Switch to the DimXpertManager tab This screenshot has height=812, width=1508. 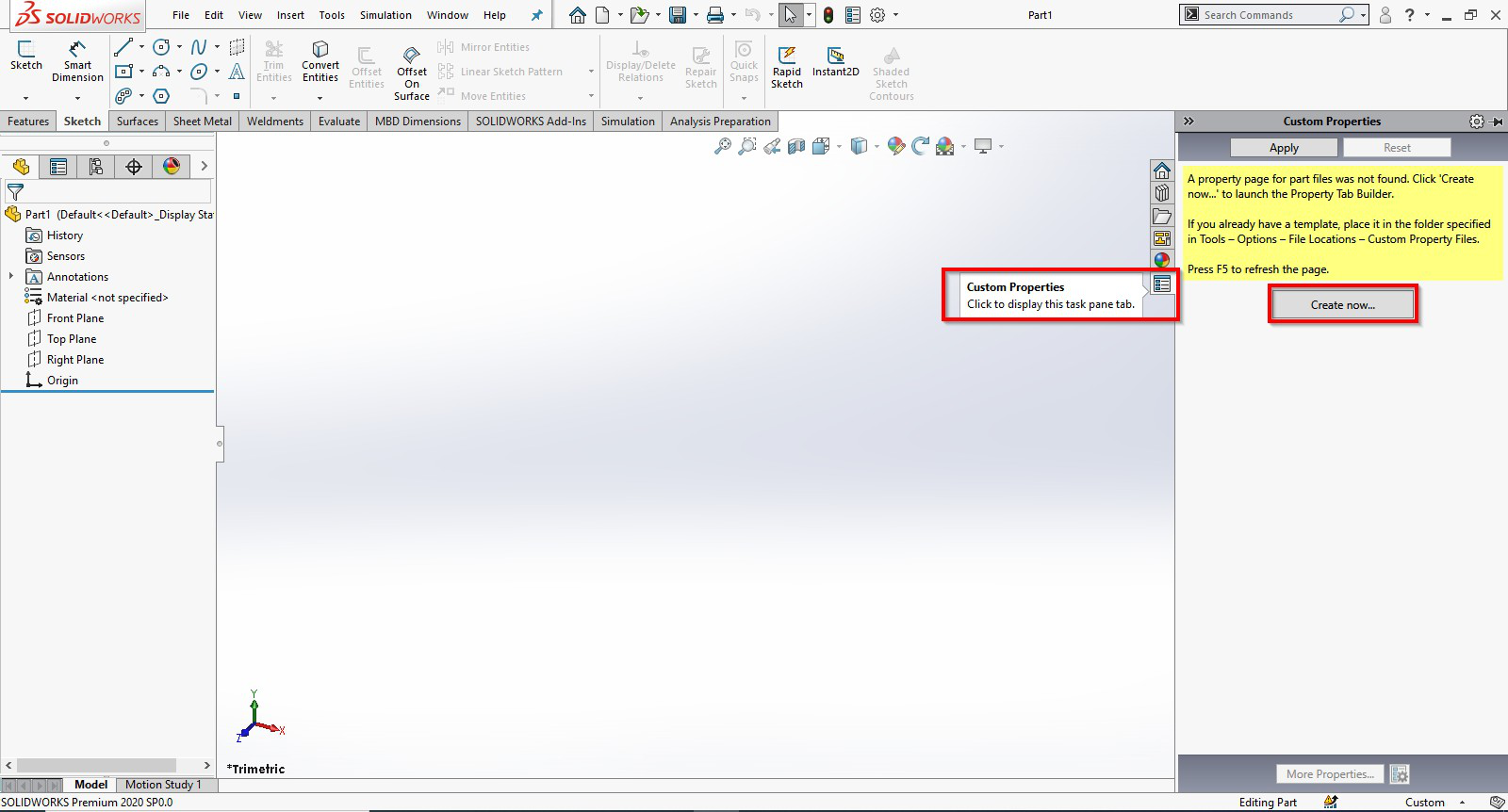(x=134, y=167)
